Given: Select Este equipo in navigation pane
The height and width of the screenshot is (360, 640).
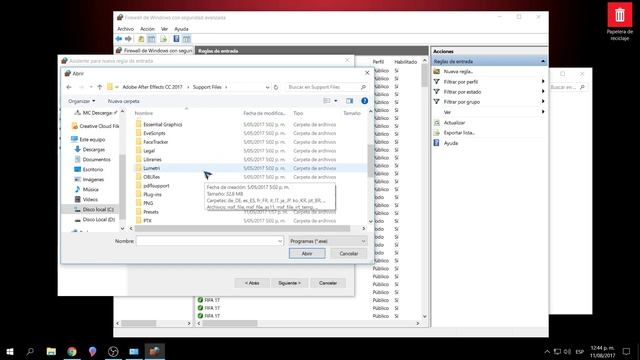Looking at the screenshot, I should [x=92, y=140].
